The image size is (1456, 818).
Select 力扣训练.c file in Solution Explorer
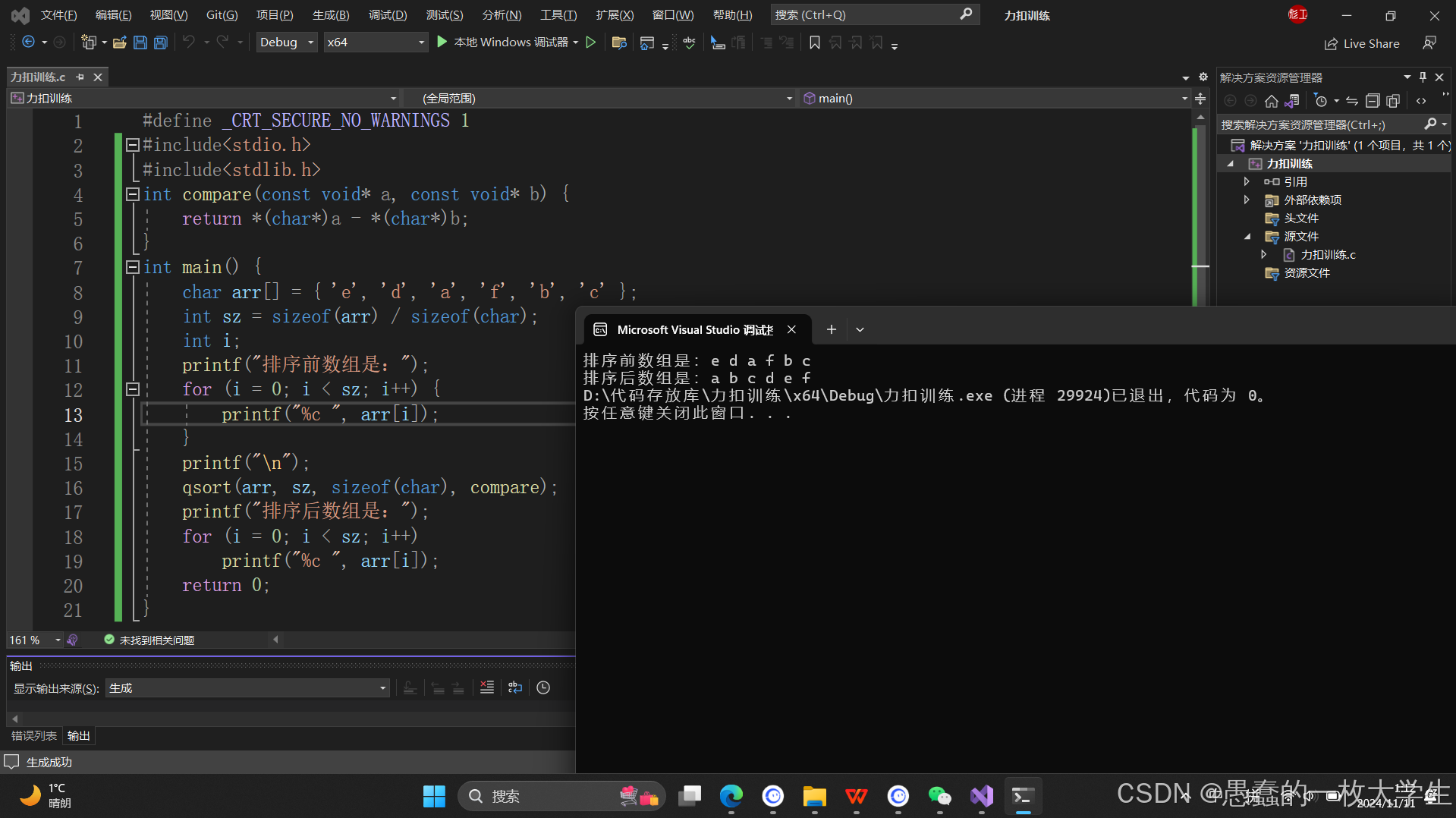[1328, 254]
